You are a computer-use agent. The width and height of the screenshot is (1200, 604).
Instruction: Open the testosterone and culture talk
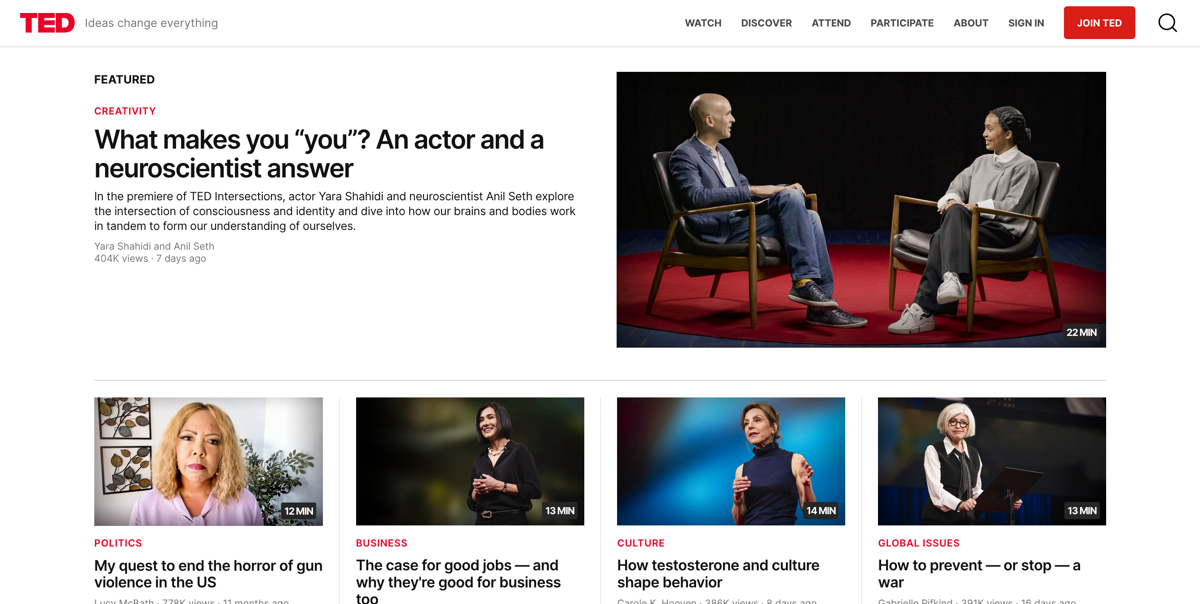click(x=718, y=573)
